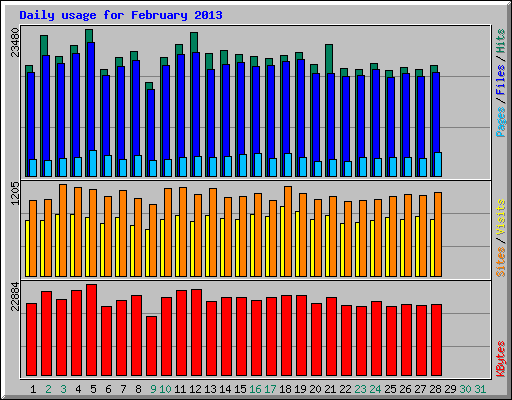Select the orange visits bar for day 28

(x=438, y=234)
